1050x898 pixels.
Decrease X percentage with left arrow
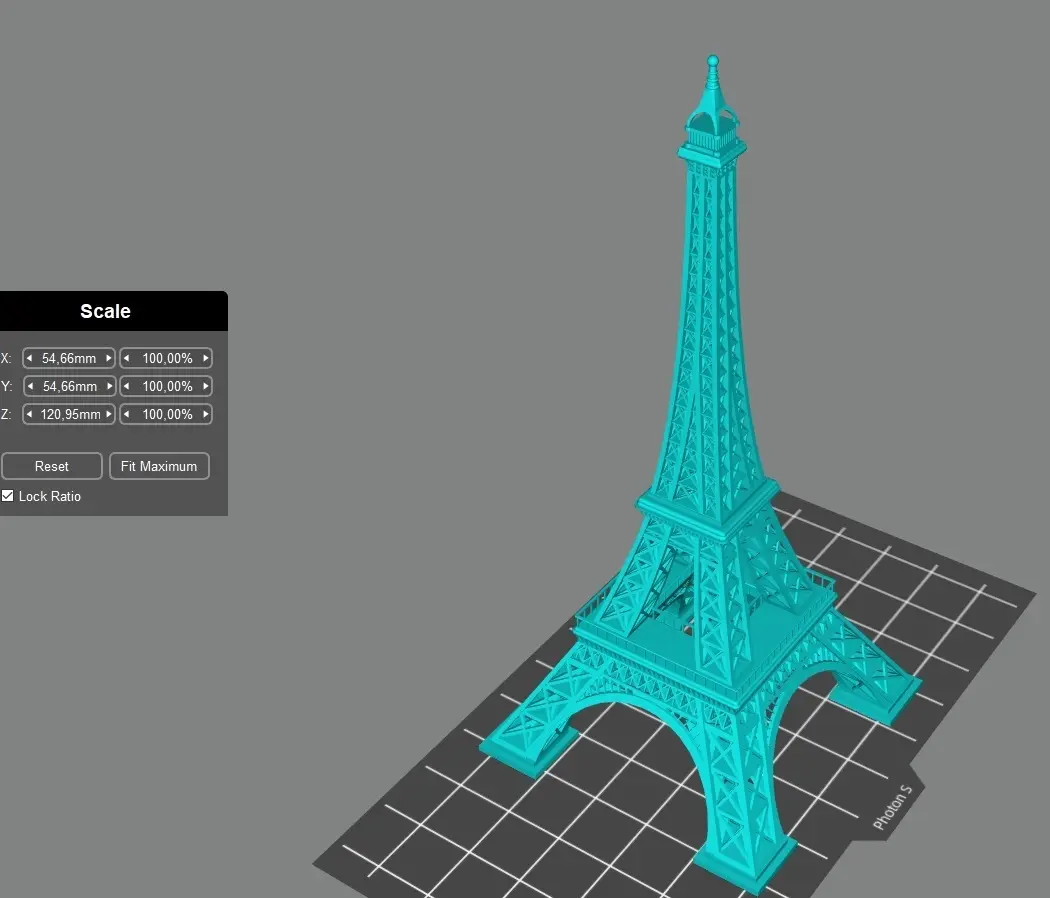coord(126,358)
